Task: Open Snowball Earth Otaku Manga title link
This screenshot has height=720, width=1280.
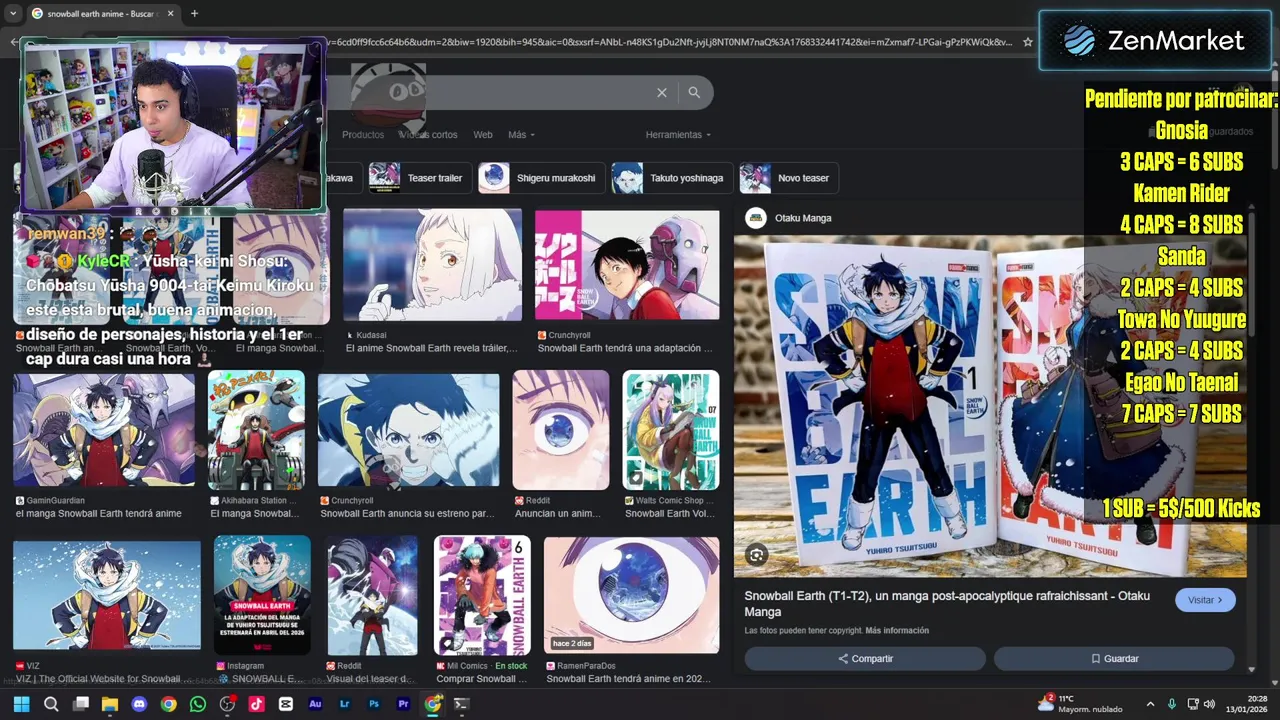Action: click(x=947, y=603)
